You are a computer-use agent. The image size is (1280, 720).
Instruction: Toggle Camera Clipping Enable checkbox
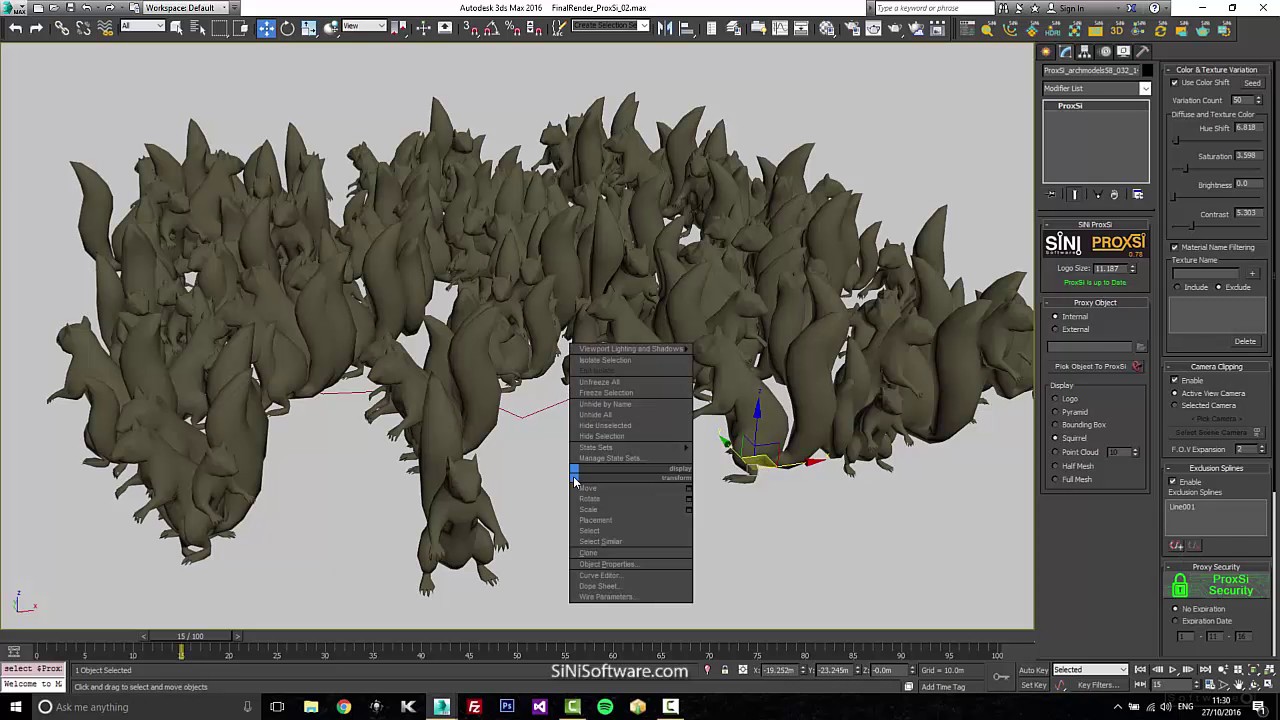click(1175, 381)
